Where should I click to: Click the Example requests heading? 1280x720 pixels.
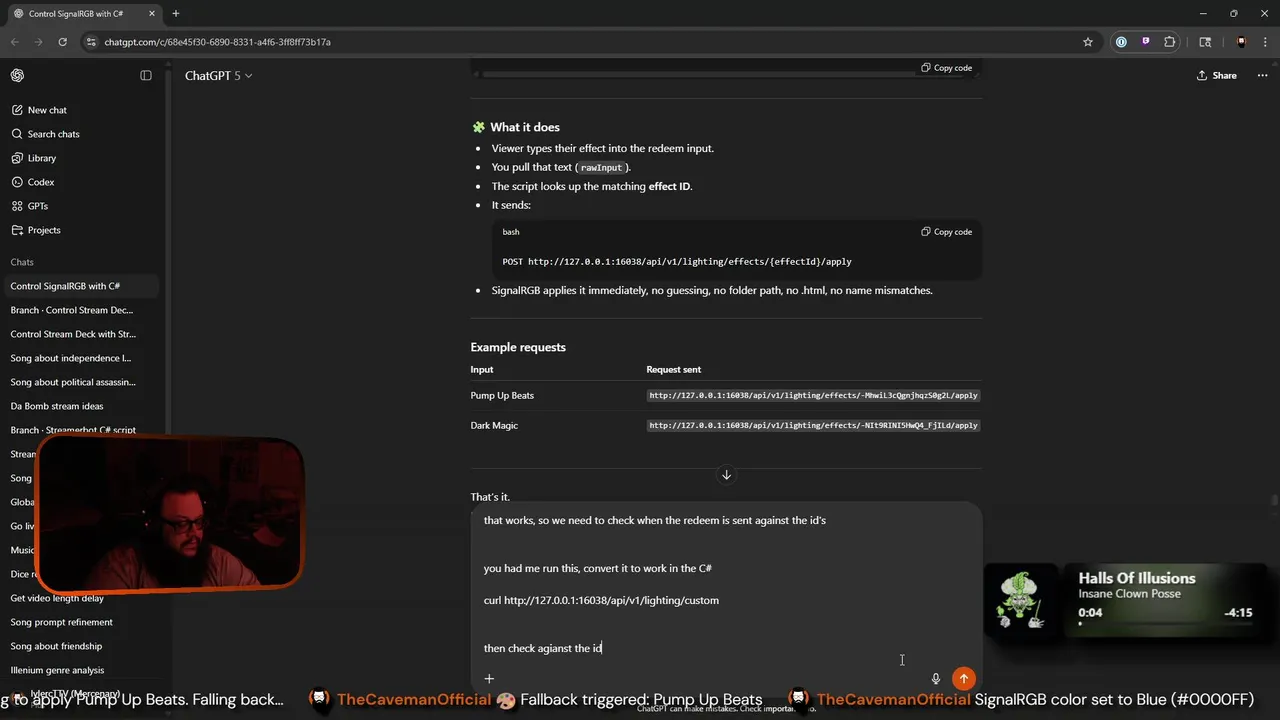(518, 347)
